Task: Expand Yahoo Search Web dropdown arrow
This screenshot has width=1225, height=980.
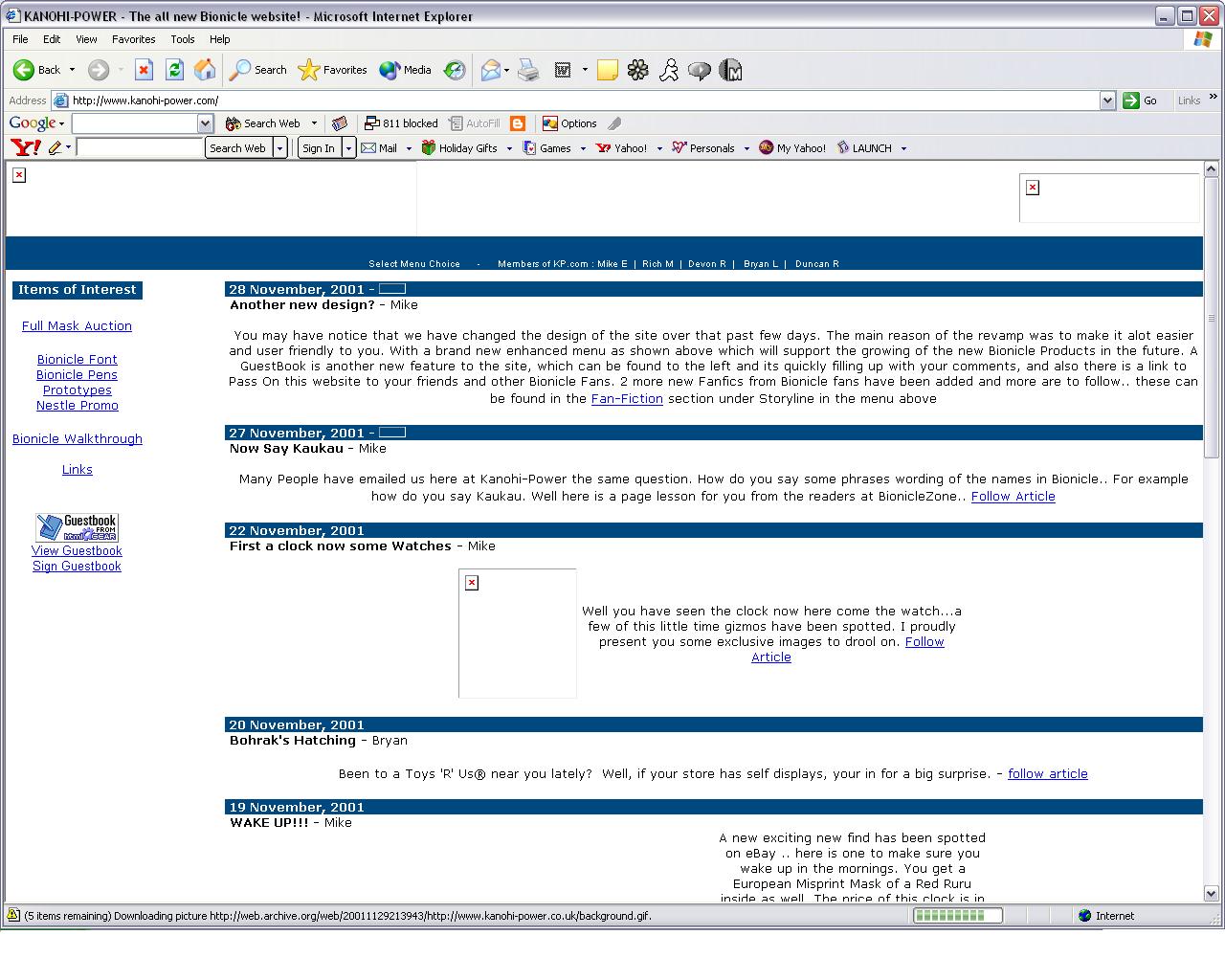Action: [279, 148]
